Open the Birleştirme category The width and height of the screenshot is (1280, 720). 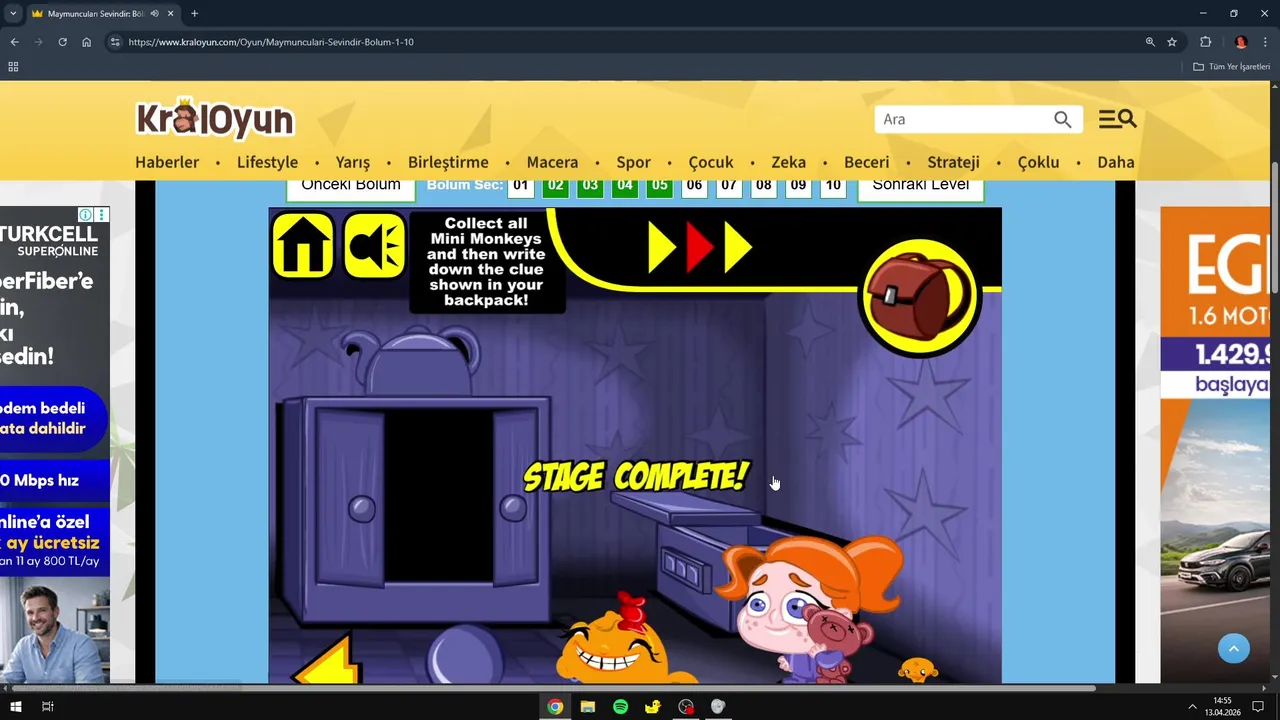(x=448, y=162)
